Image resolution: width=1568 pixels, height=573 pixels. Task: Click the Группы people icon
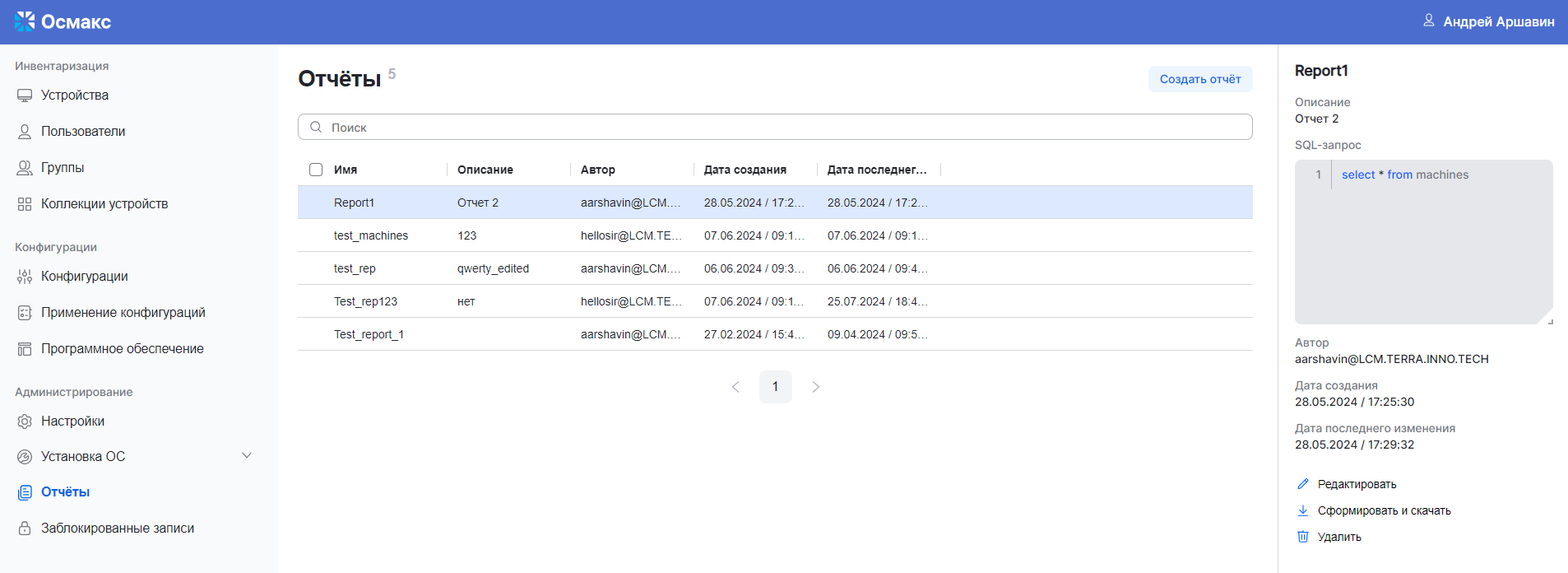click(x=25, y=168)
